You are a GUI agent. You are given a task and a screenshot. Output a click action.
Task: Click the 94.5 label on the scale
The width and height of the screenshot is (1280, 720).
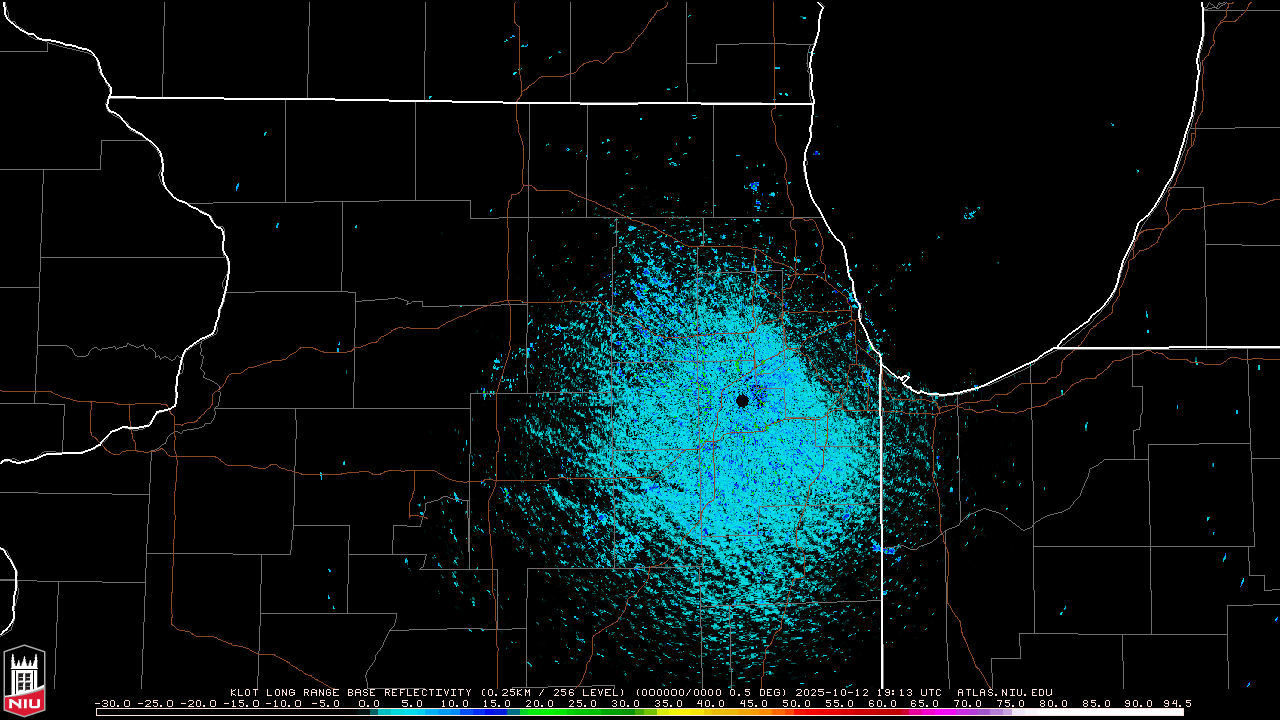(x=1176, y=703)
